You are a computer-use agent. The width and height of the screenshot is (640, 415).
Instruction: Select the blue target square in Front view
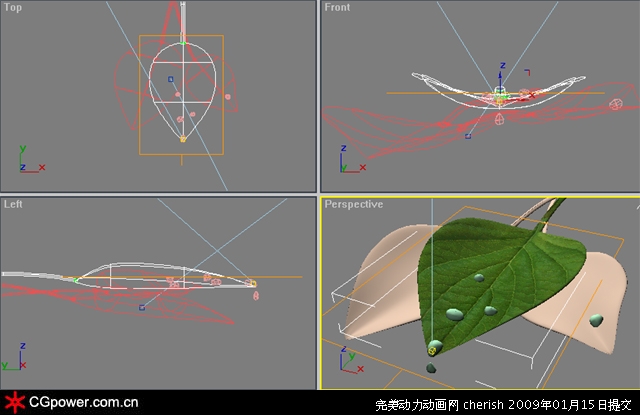point(468,135)
